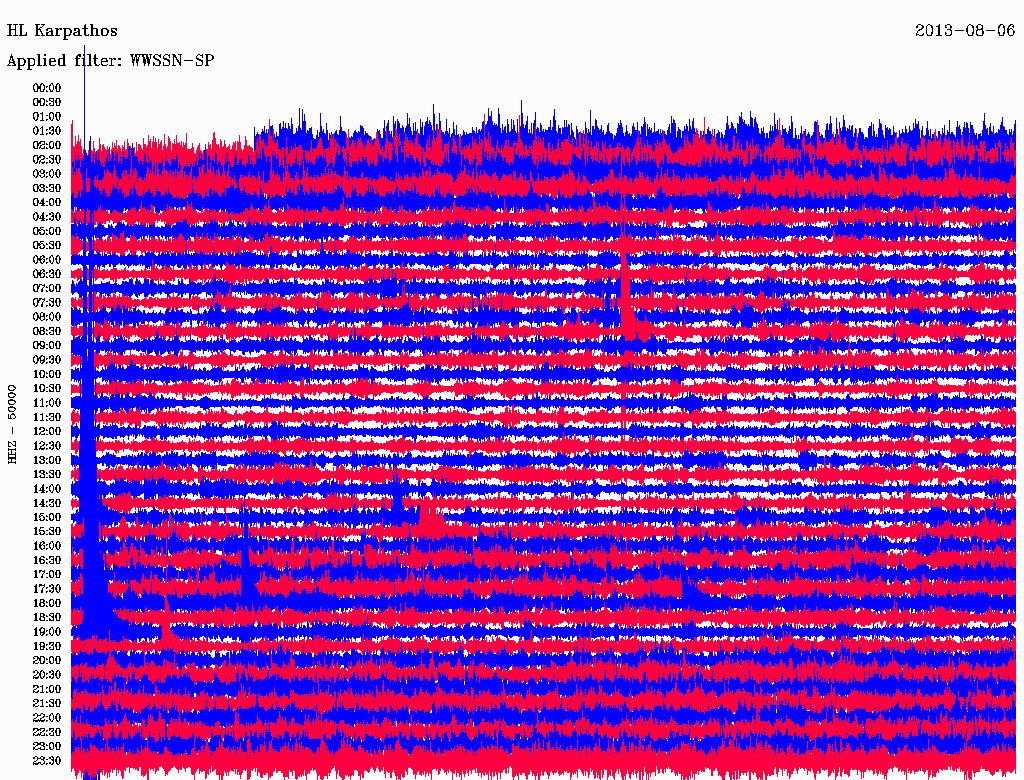Image resolution: width=1024 pixels, height=780 pixels.
Task: Click the 01:30 time label
Action: [x=47, y=131]
